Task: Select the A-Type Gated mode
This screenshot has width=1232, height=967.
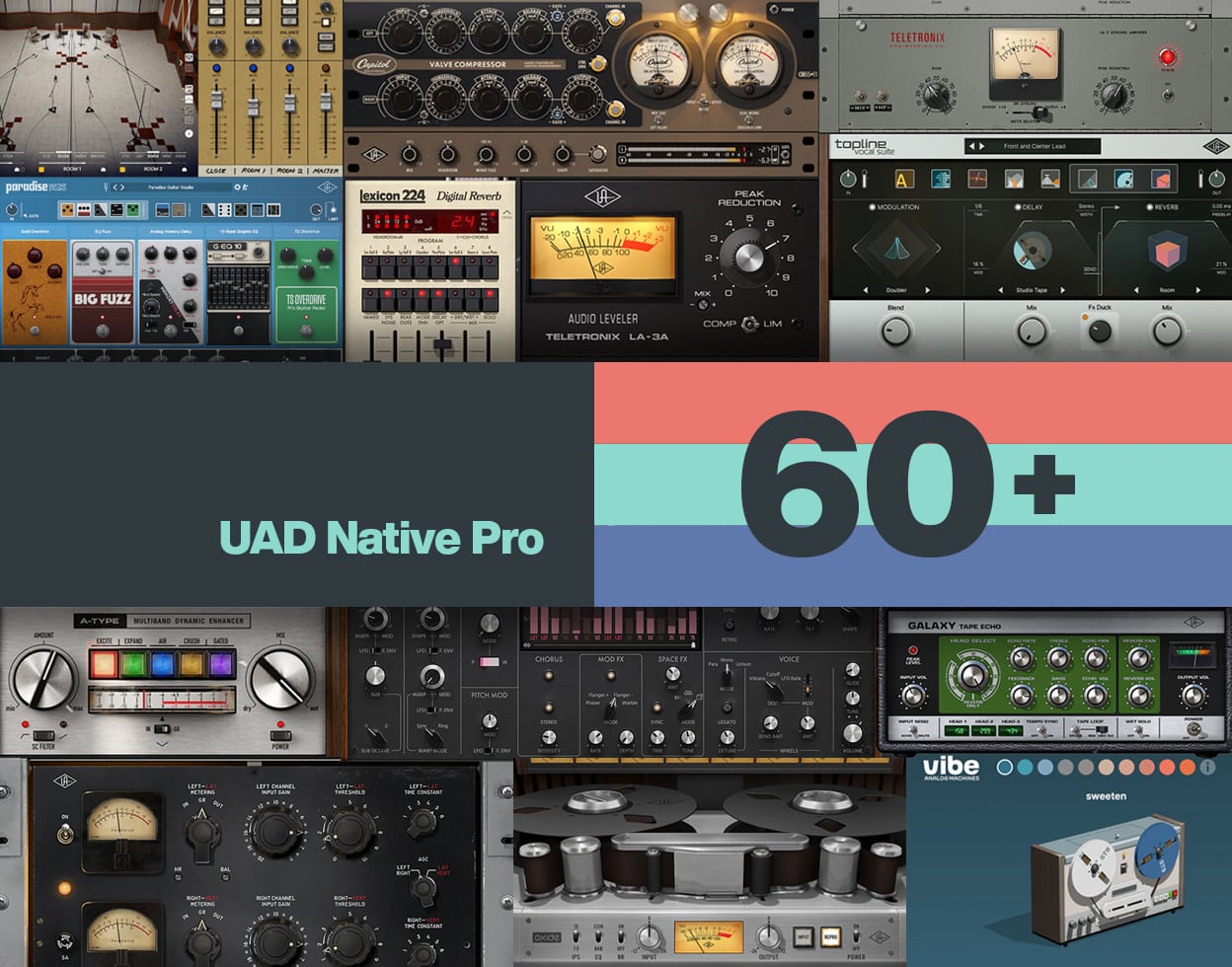Action: tap(221, 662)
